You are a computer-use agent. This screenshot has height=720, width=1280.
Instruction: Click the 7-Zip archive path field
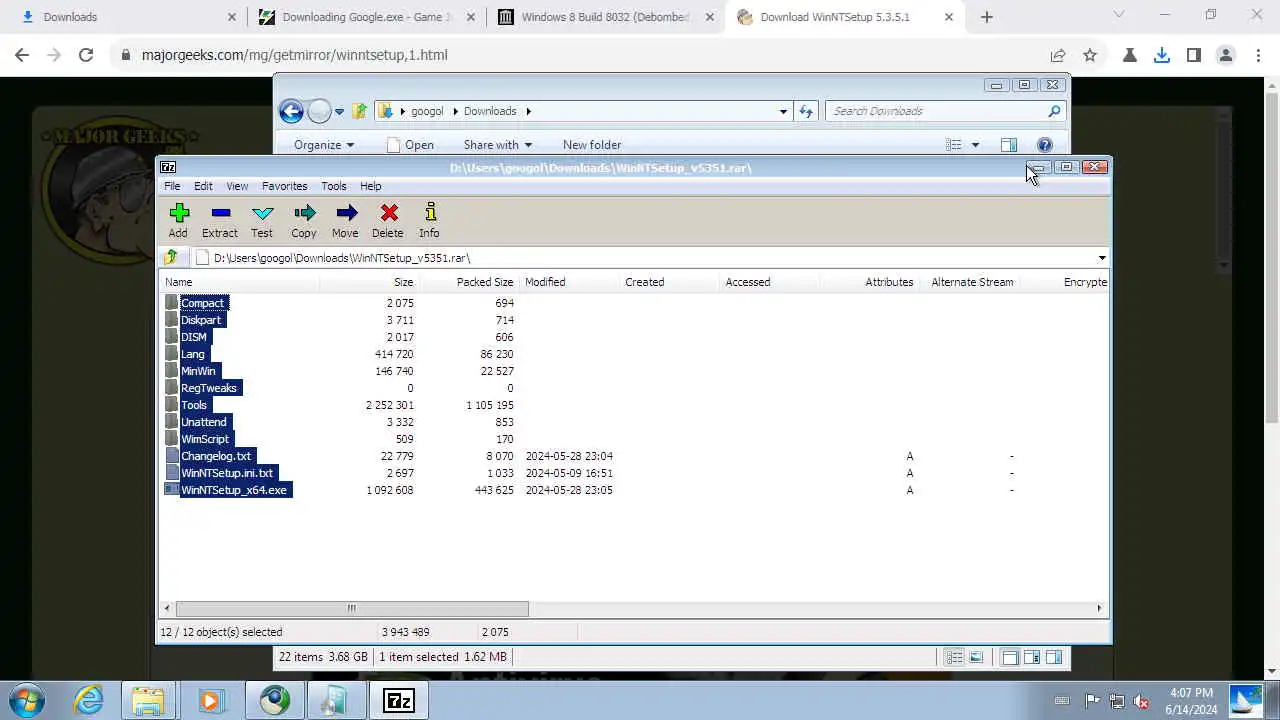(645, 258)
